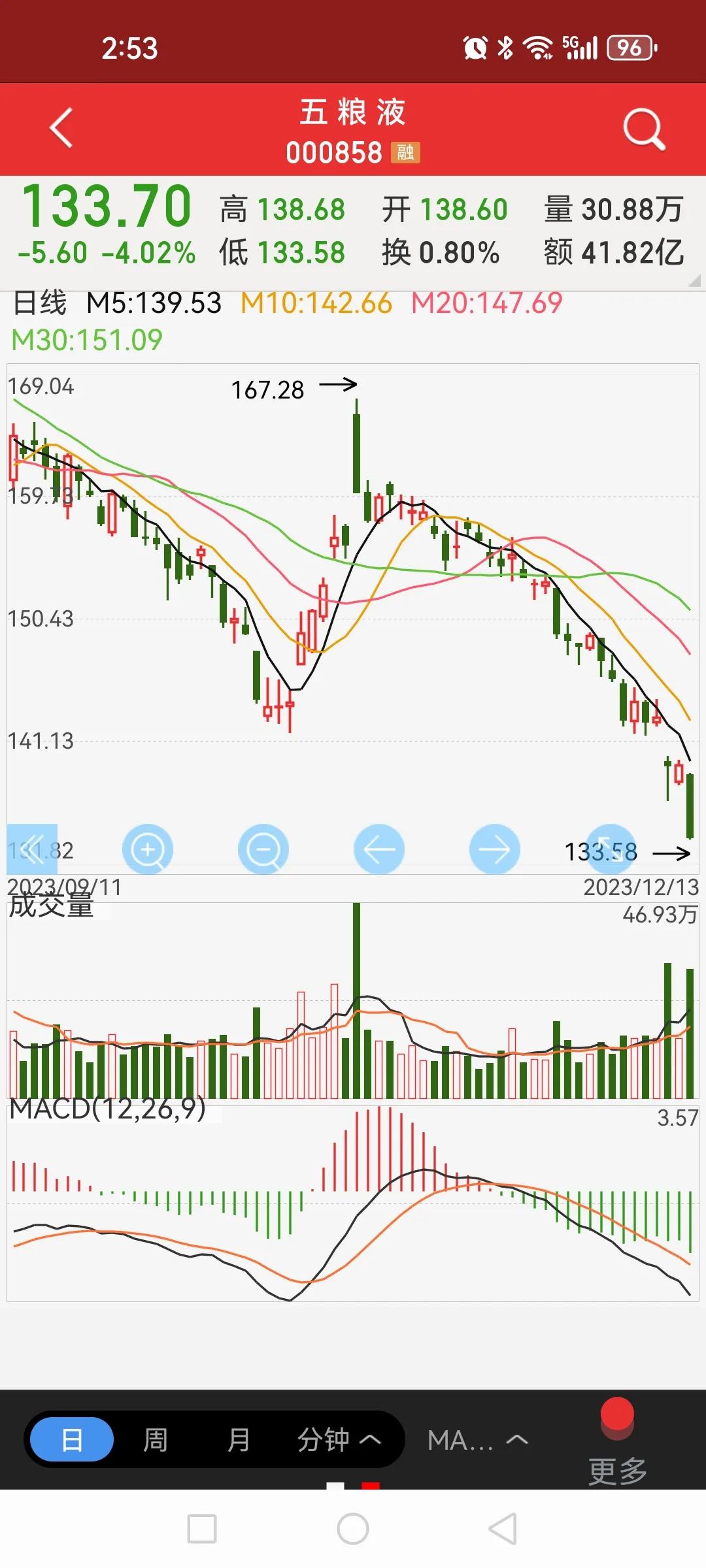Tap 日线 chart type label
706x1568 pixels.
click(40, 303)
